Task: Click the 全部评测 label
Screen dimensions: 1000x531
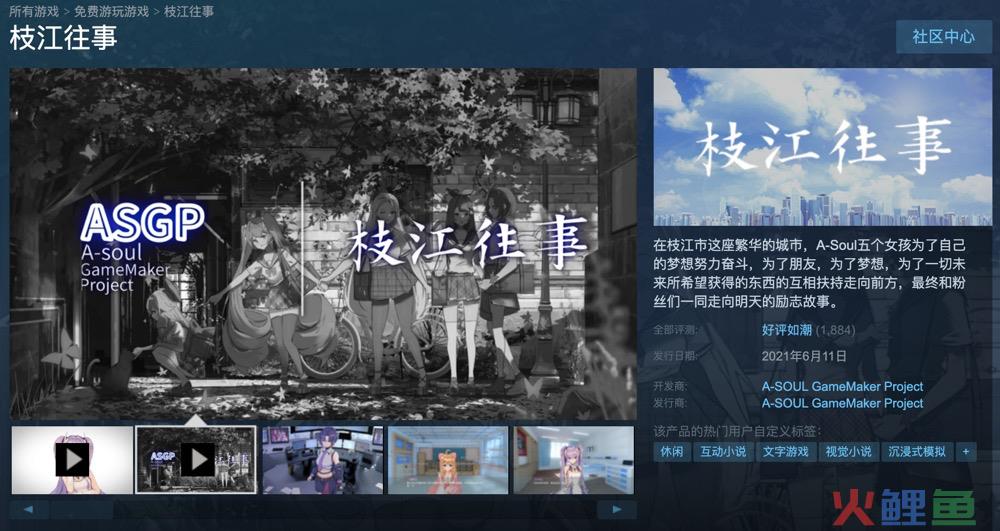Action: point(677,330)
